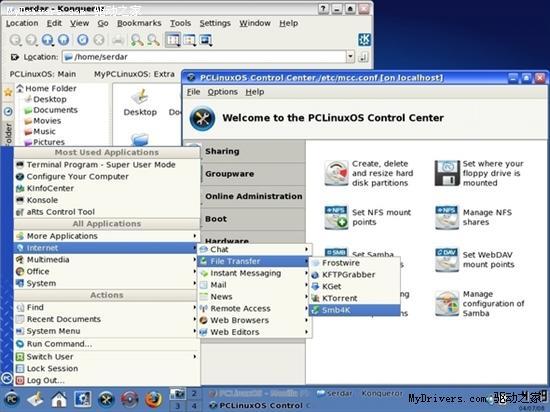The height and width of the screenshot is (412, 550).
Task: Open the Konqueror Tools menu
Action: (x=180, y=23)
